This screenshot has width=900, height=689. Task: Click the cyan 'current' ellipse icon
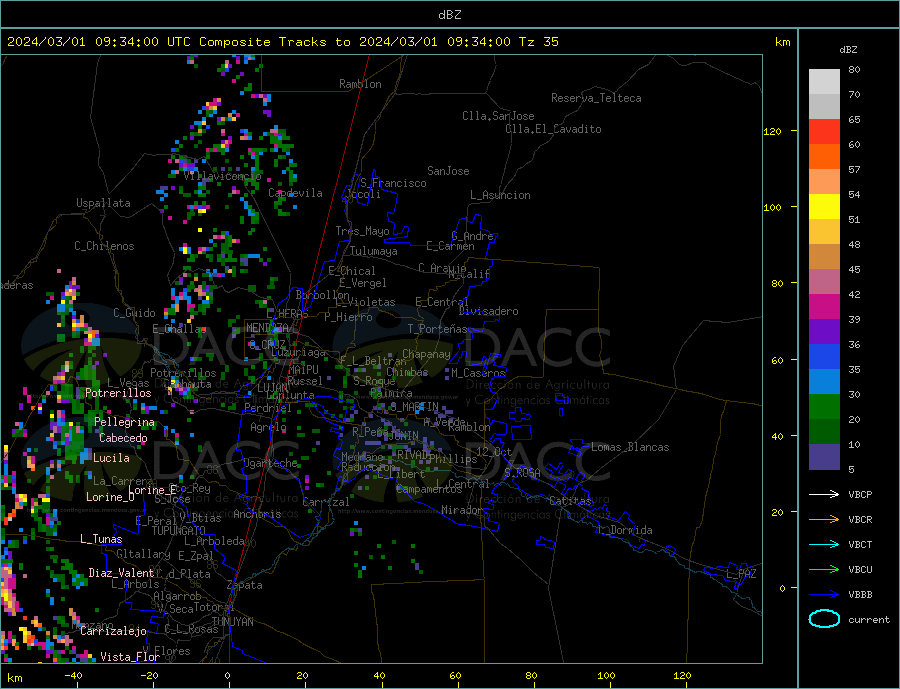click(x=824, y=619)
